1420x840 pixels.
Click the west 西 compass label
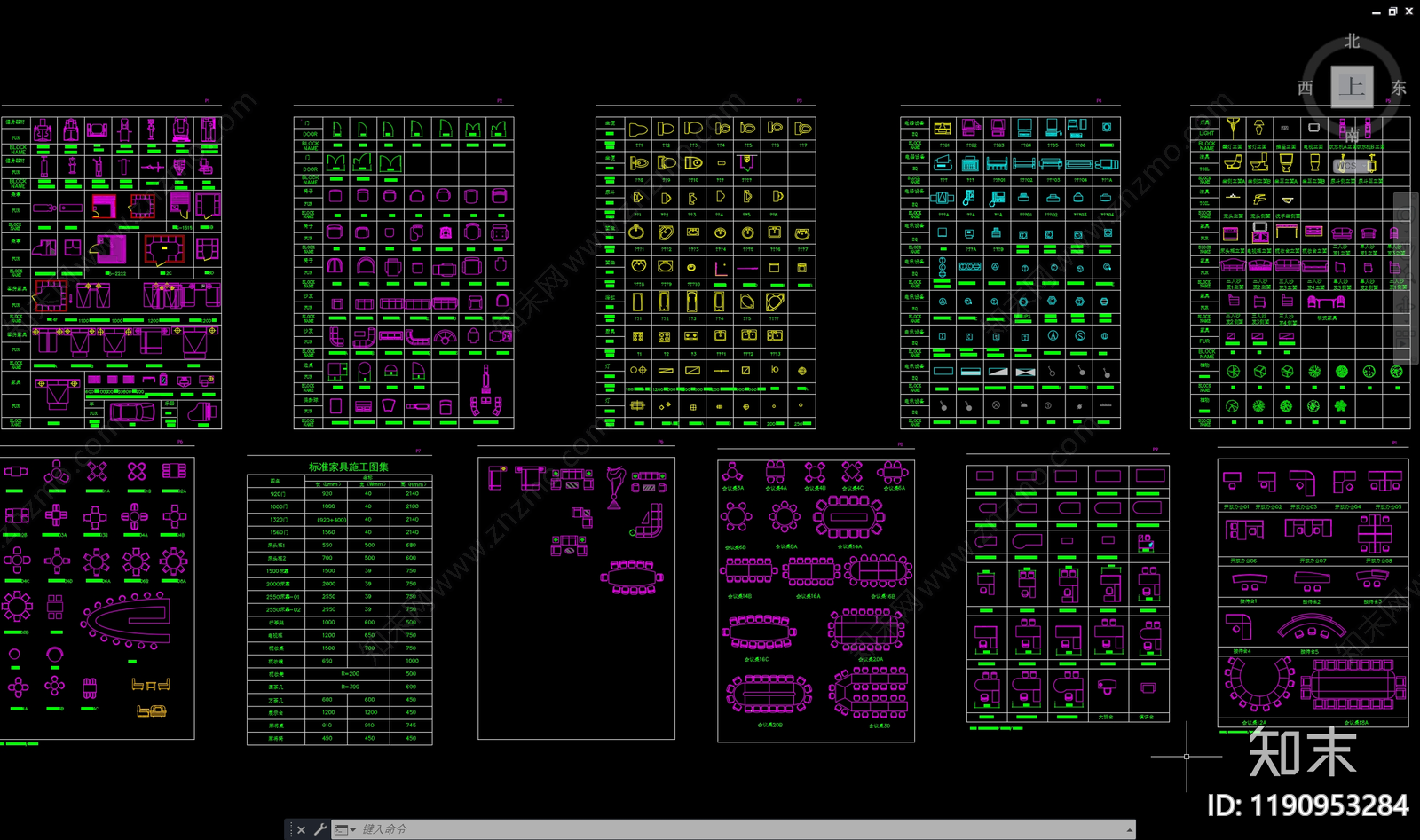(x=1305, y=88)
